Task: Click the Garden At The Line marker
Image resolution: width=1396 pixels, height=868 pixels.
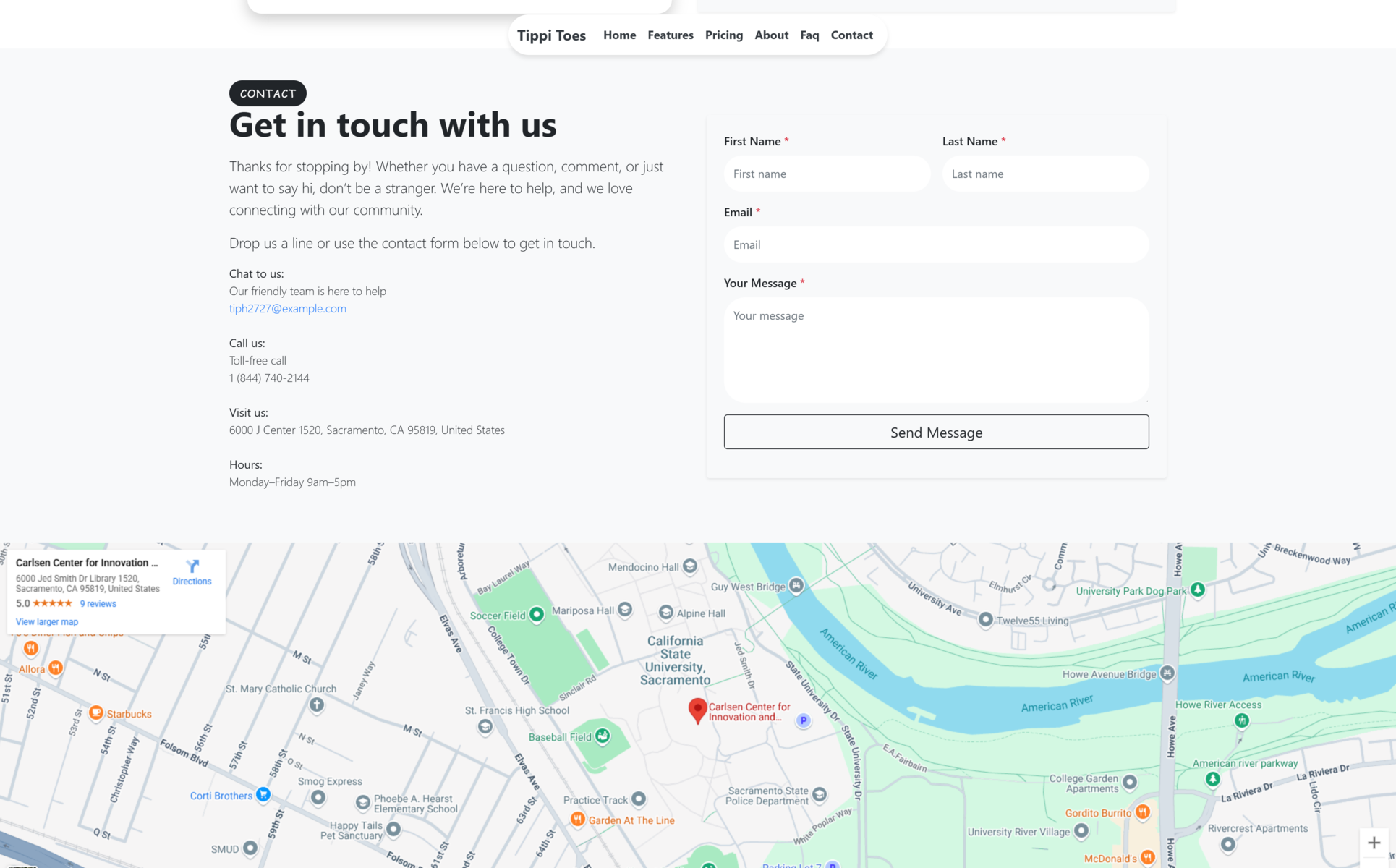Action: [x=577, y=819]
